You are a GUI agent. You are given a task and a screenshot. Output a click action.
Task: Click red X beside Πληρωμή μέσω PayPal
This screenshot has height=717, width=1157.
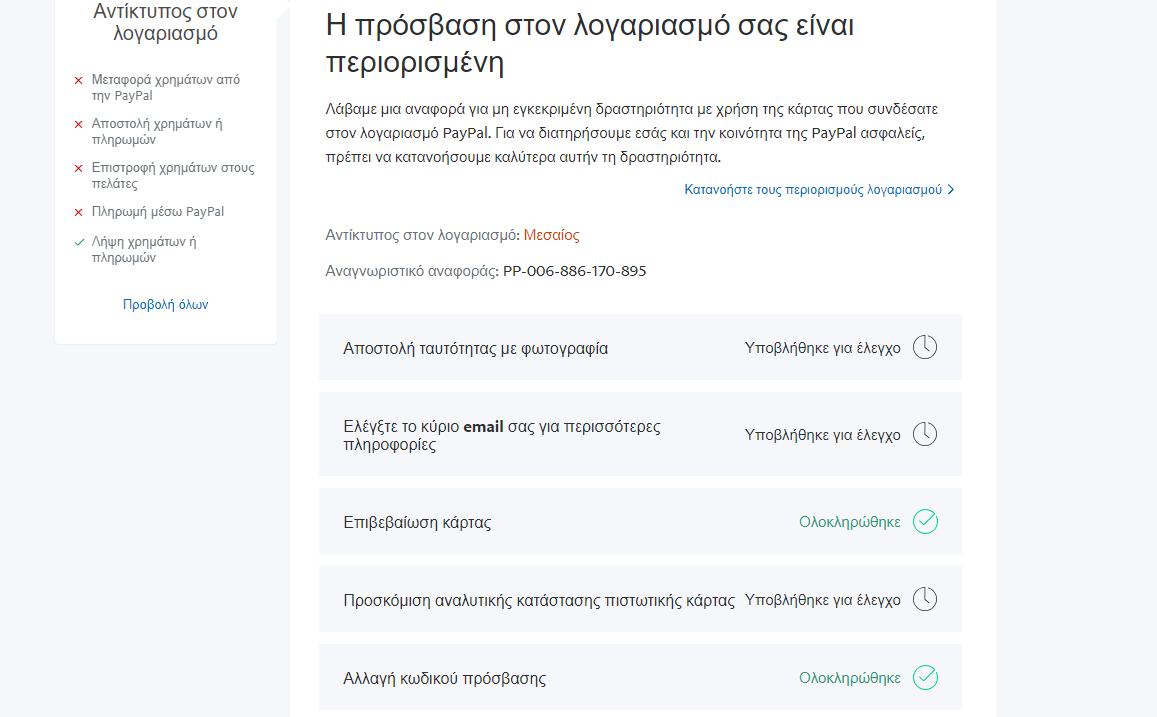[x=78, y=212]
